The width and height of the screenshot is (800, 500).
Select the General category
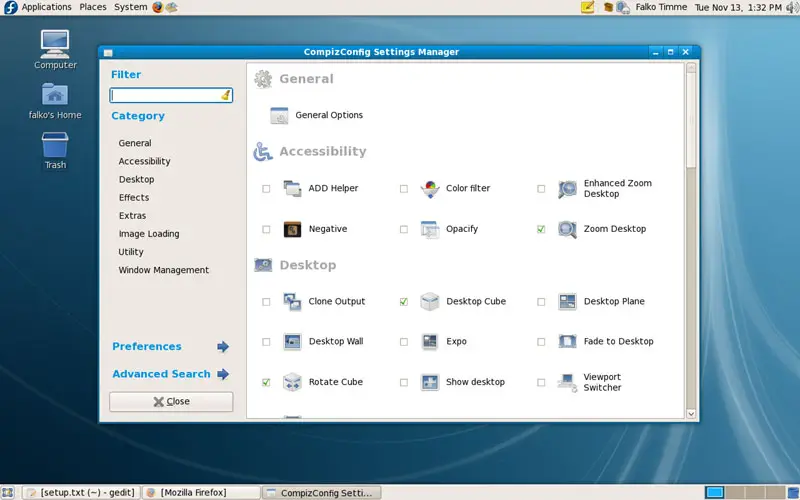point(135,143)
